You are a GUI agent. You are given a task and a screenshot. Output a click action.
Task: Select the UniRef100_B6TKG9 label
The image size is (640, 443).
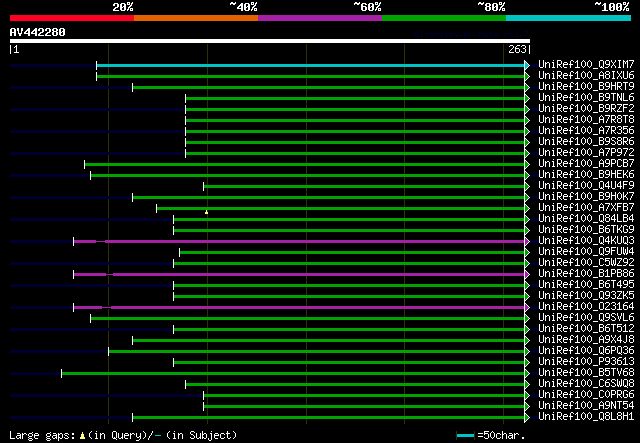pos(586,230)
